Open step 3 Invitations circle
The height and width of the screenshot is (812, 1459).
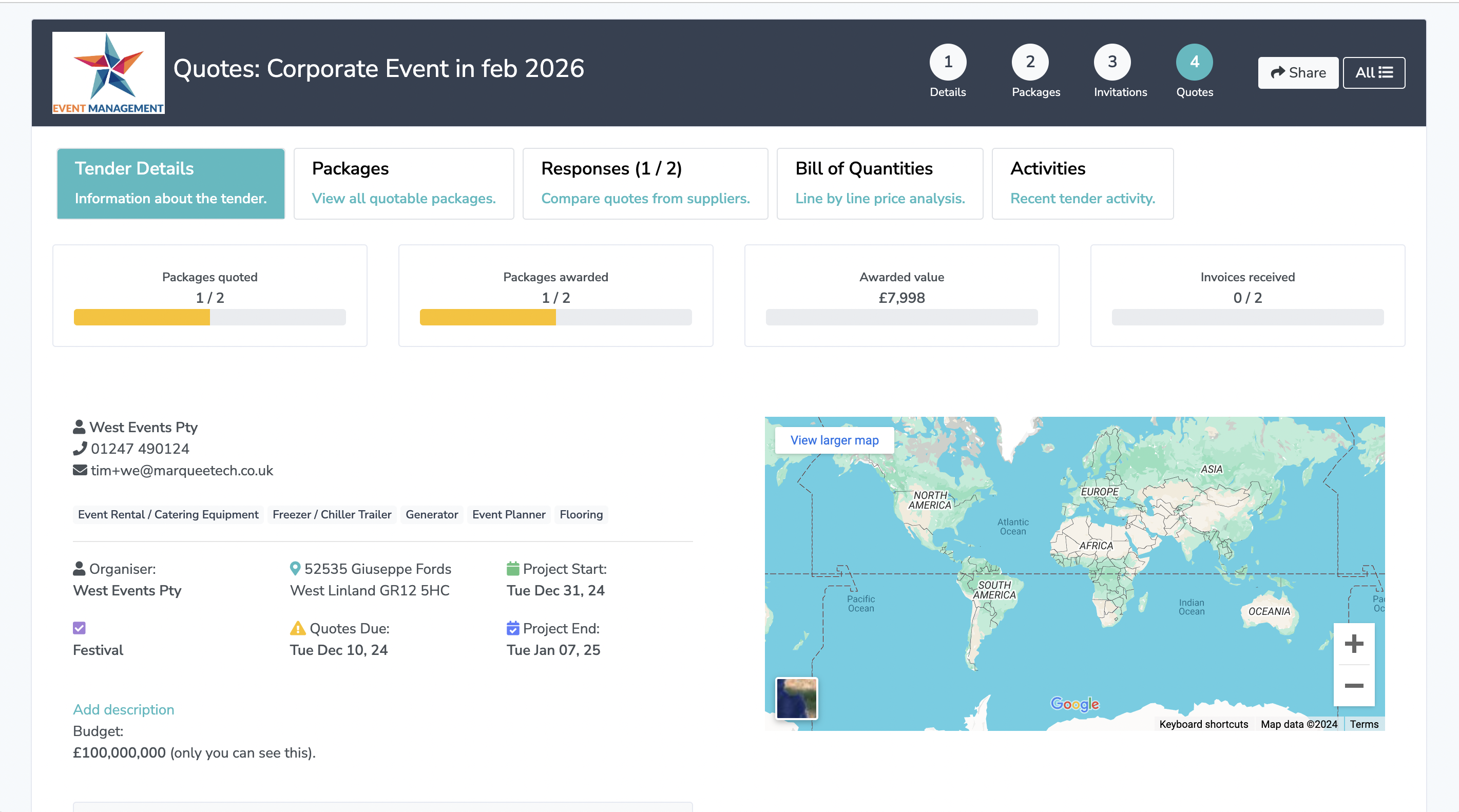1112,62
